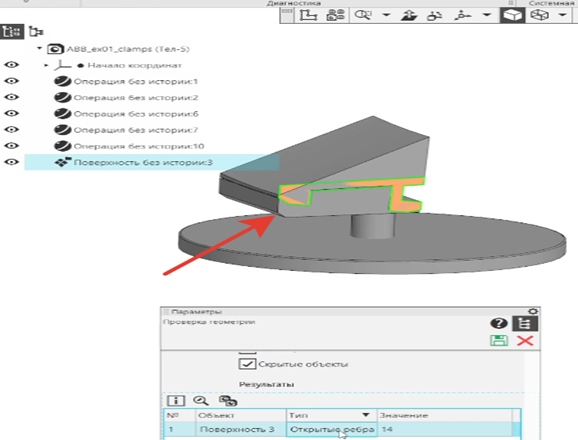The height and width of the screenshot is (440, 578).
Task: Click the coordinate system toolbar icon
Action: point(308,15)
